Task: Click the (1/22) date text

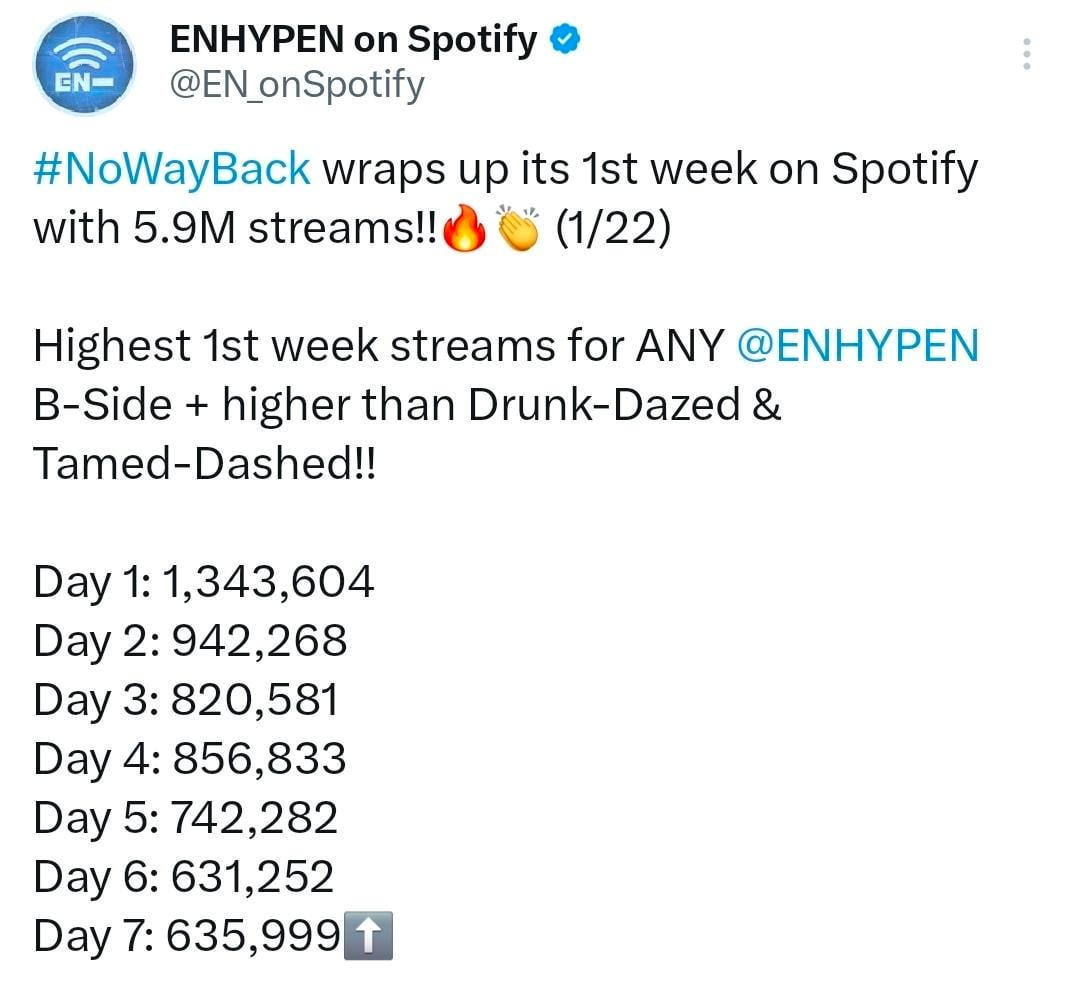Action: pos(613,229)
